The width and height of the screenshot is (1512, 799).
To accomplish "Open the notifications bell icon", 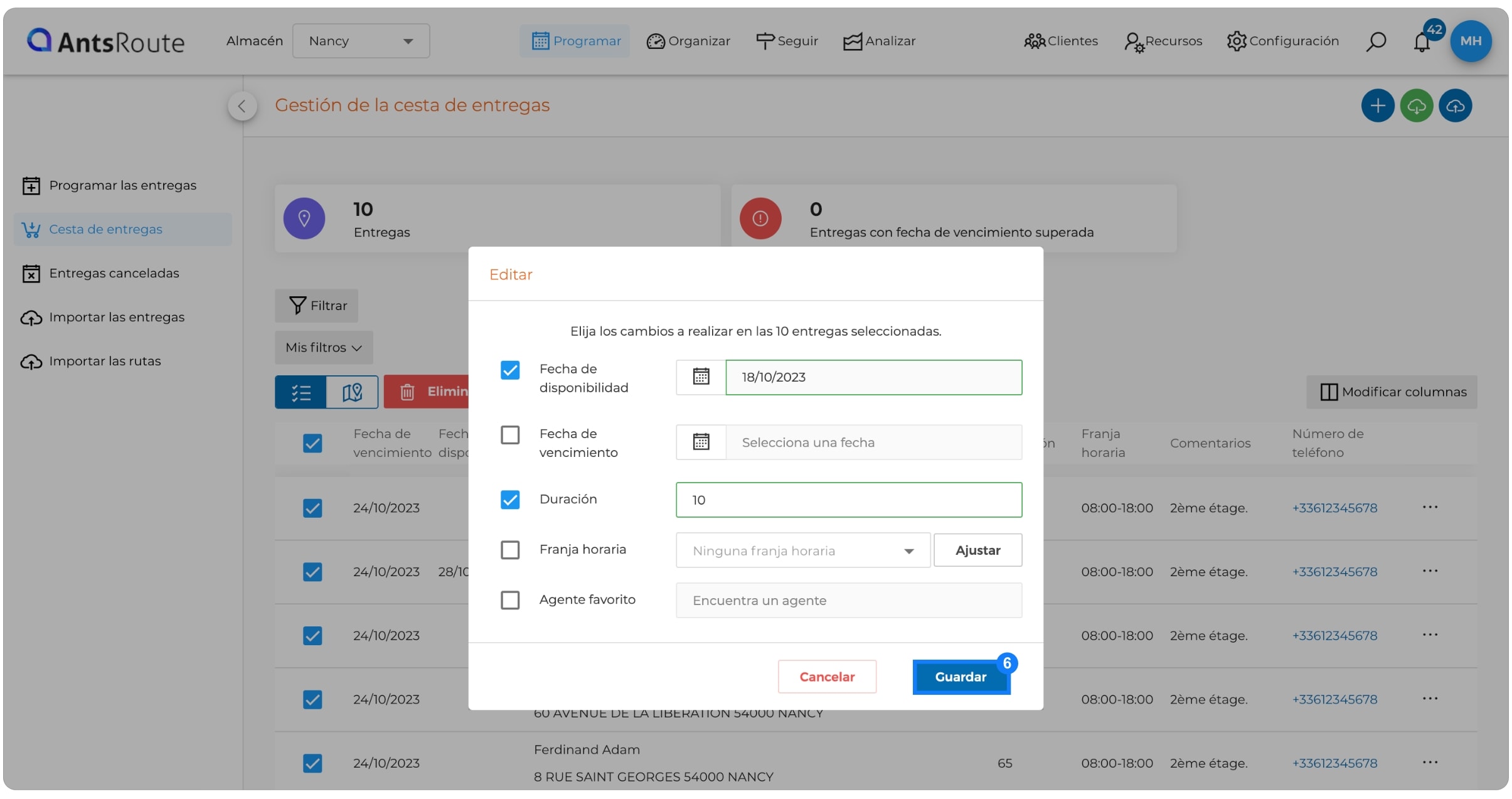I will tap(1422, 42).
